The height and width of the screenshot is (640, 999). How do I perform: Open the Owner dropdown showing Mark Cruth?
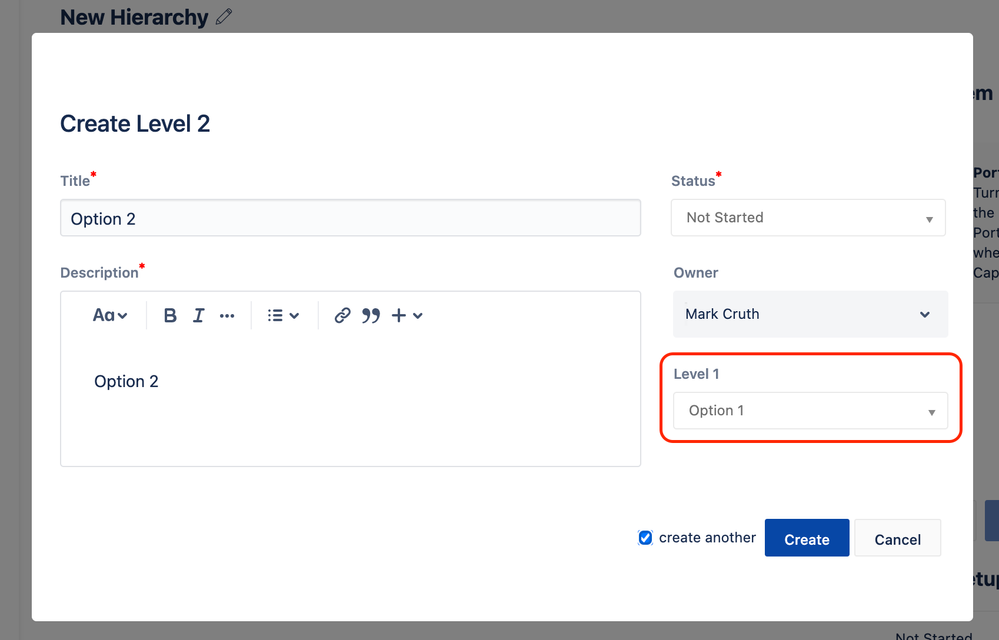click(810, 314)
